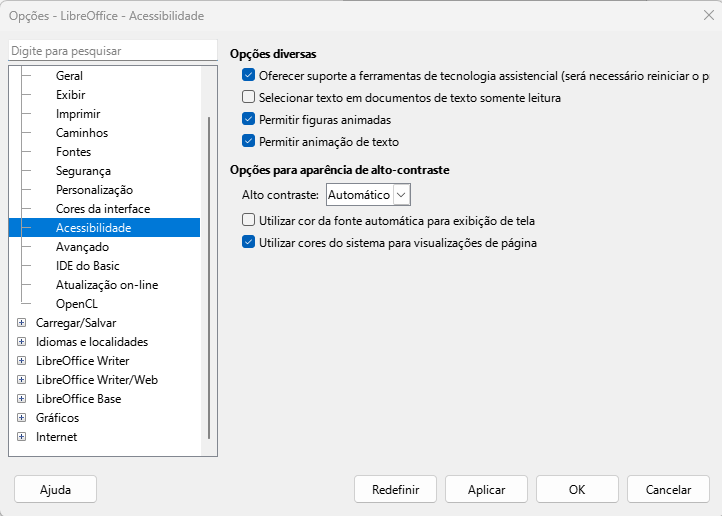The image size is (722, 516).
Task: Select the highlighted Acessibilidade entry
Action: pyautogui.click(x=104, y=227)
